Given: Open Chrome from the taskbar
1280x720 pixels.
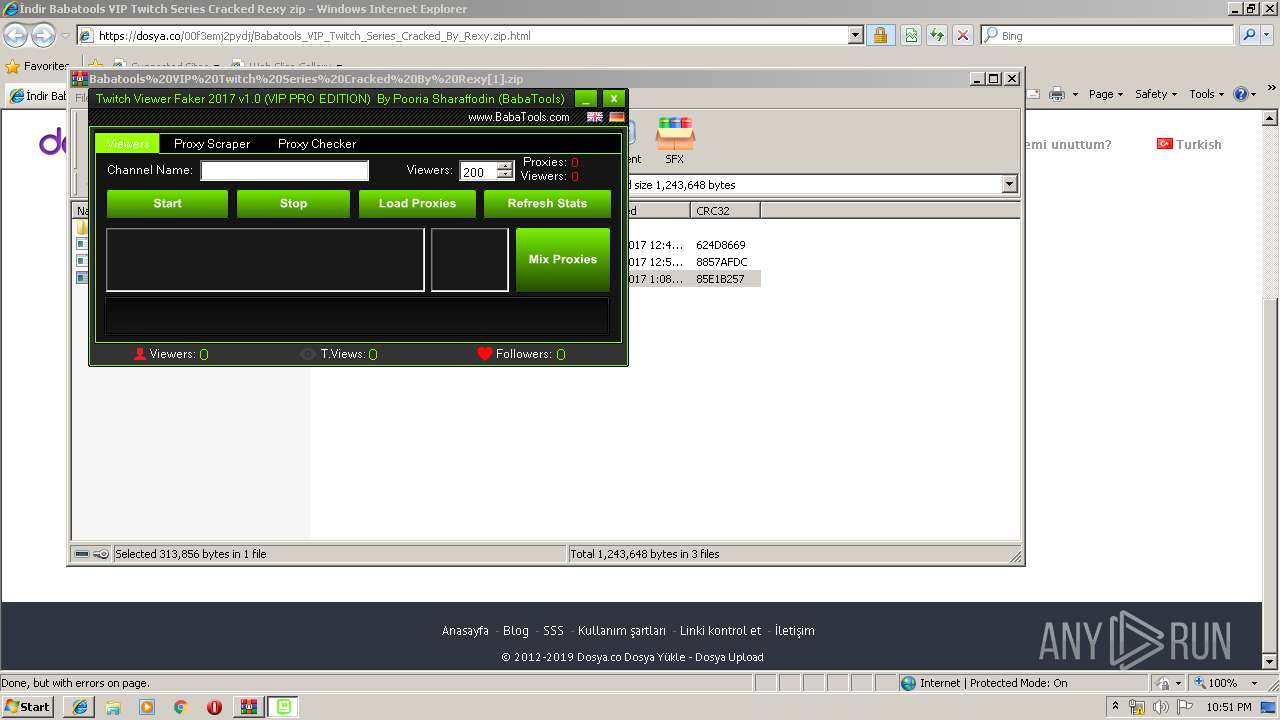Looking at the screenshot, I should click(180, 707).
